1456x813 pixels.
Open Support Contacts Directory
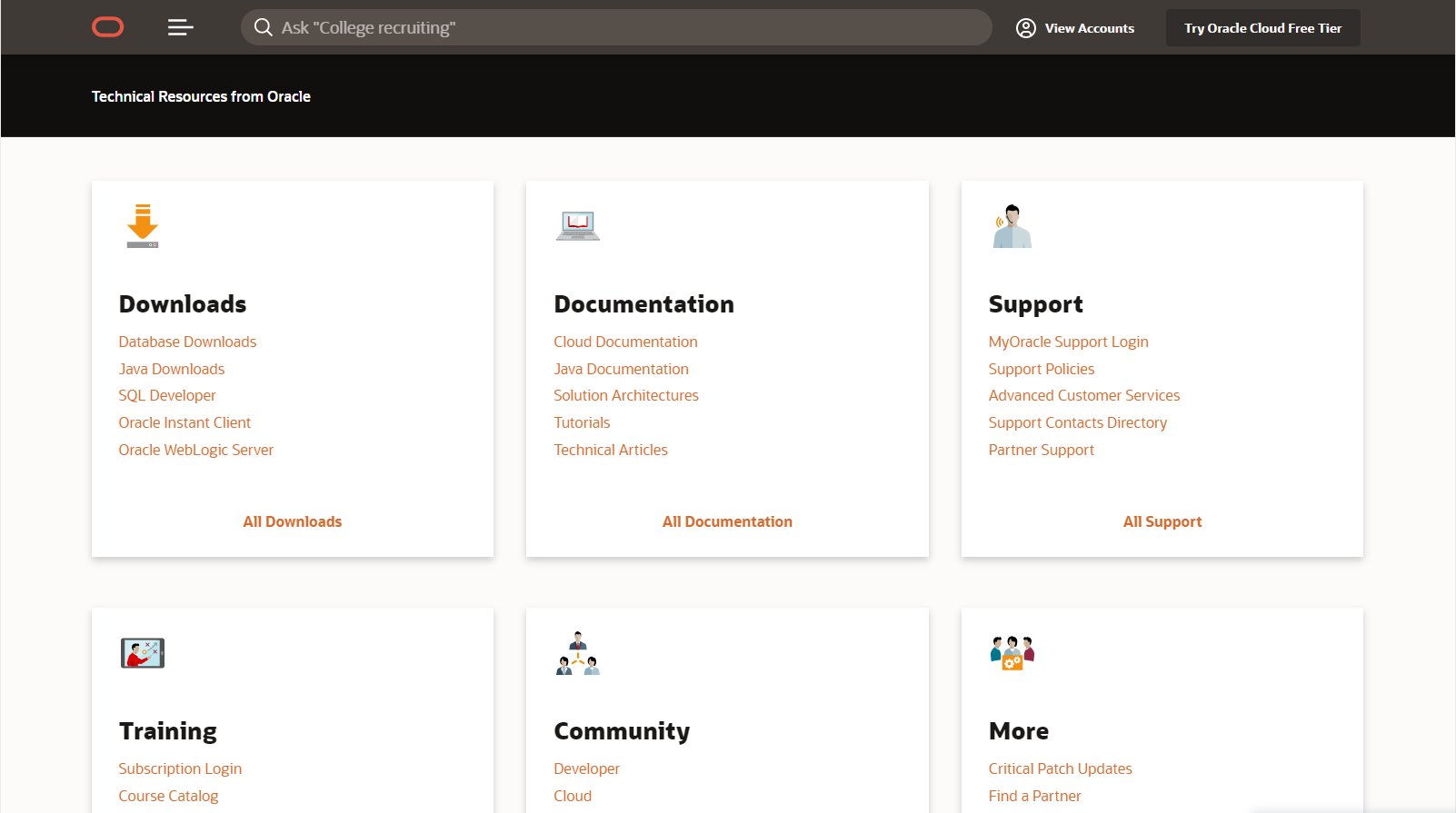[1078, 422]
